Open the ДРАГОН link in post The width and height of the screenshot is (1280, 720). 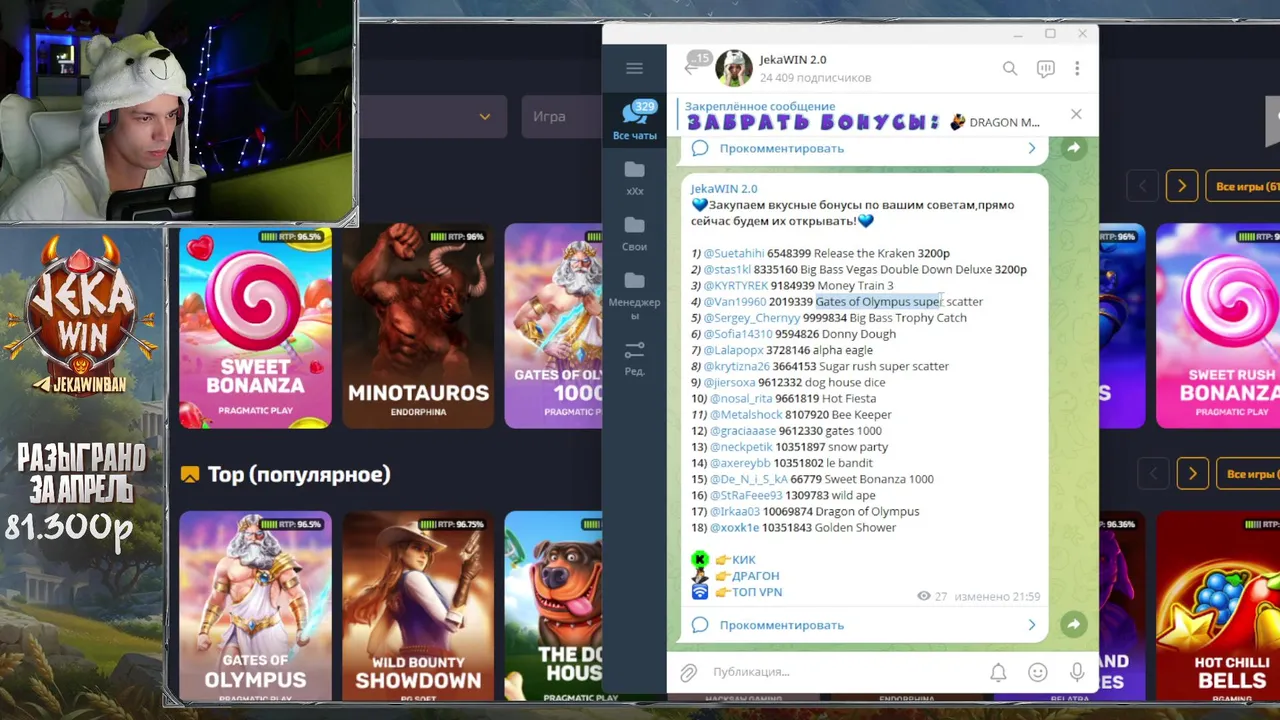click(x=755, y=576)
